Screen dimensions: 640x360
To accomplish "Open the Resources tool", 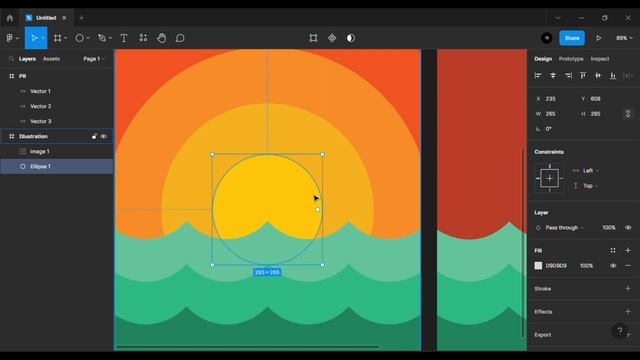I will click(x=143, y=38).
